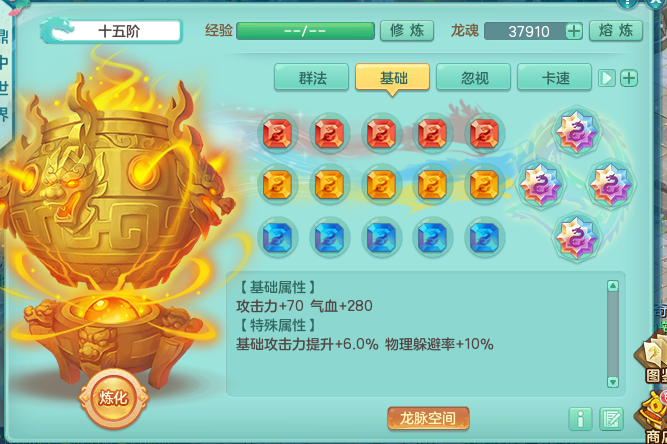
Task: Select the last orange dragon gem
Action: 484,185
